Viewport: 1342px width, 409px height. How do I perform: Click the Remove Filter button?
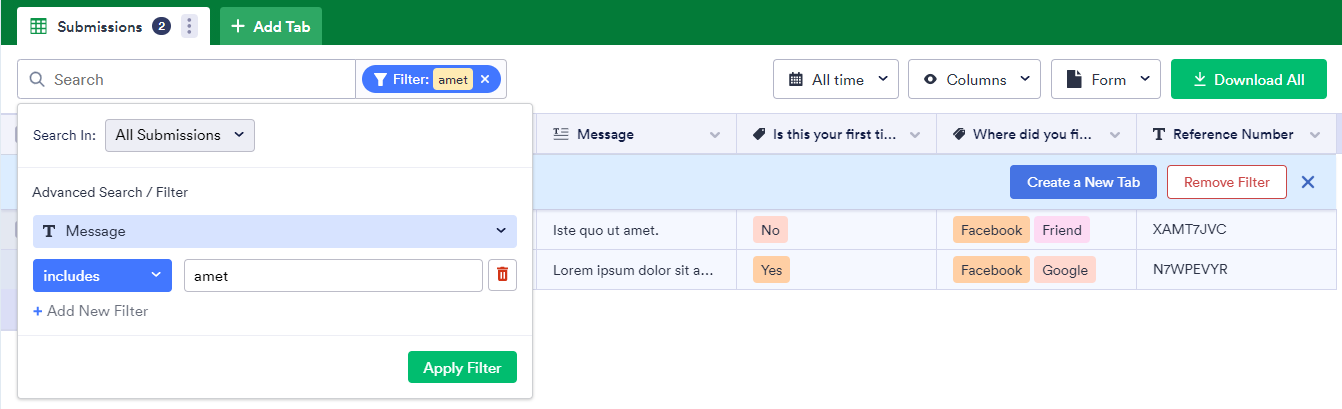(1226, 182)
